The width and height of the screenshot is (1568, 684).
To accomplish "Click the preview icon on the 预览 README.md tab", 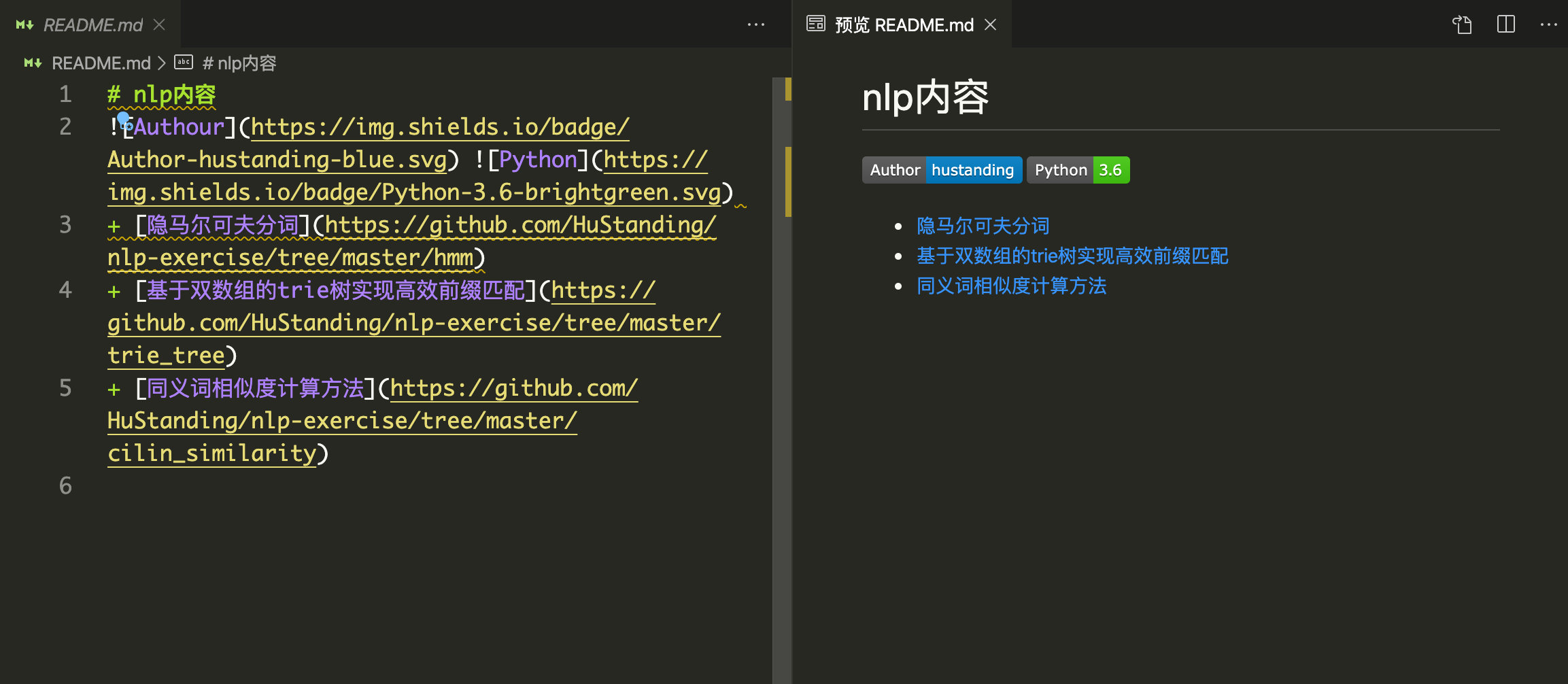I will tap(816, 24).
